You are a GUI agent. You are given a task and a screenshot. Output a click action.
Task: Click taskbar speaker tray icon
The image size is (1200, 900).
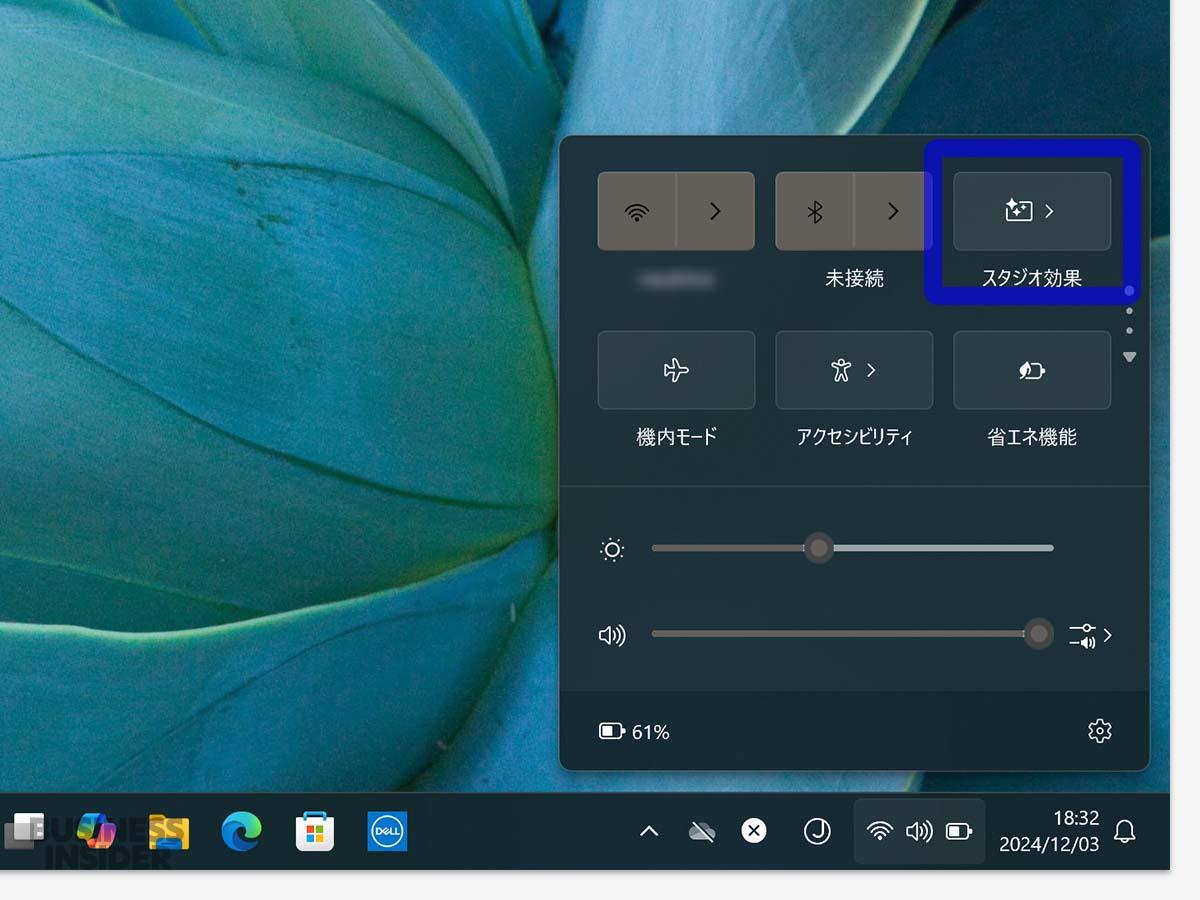tap(919, 831)
